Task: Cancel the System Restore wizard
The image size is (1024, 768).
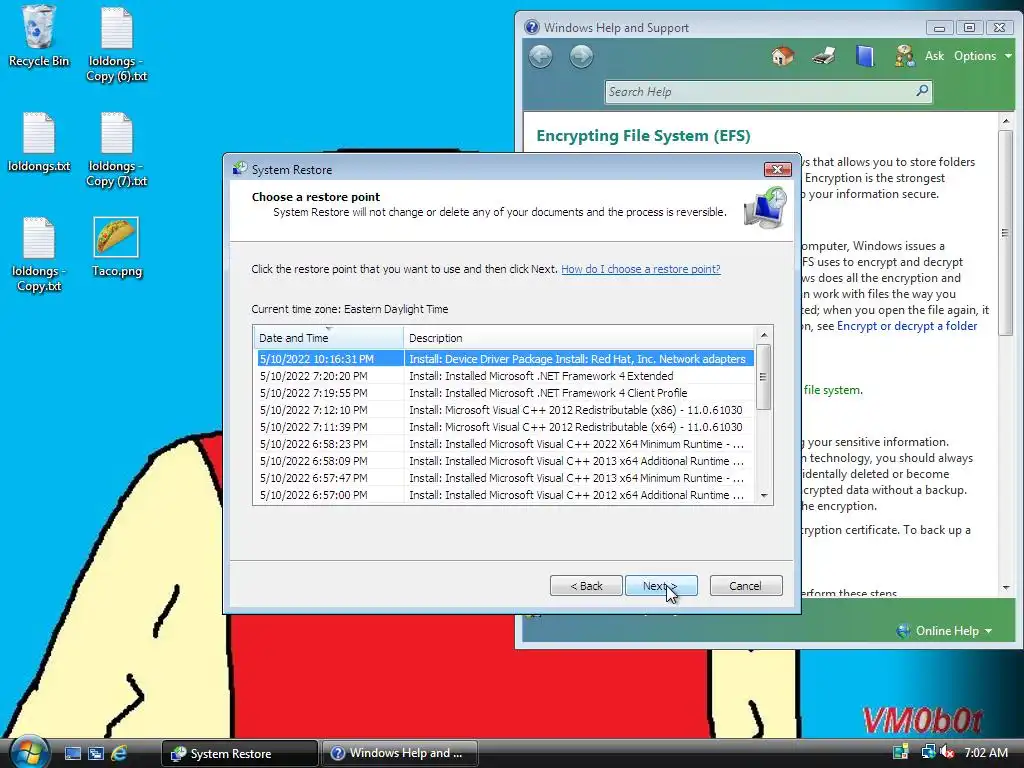Action: [x=746, y=586]
